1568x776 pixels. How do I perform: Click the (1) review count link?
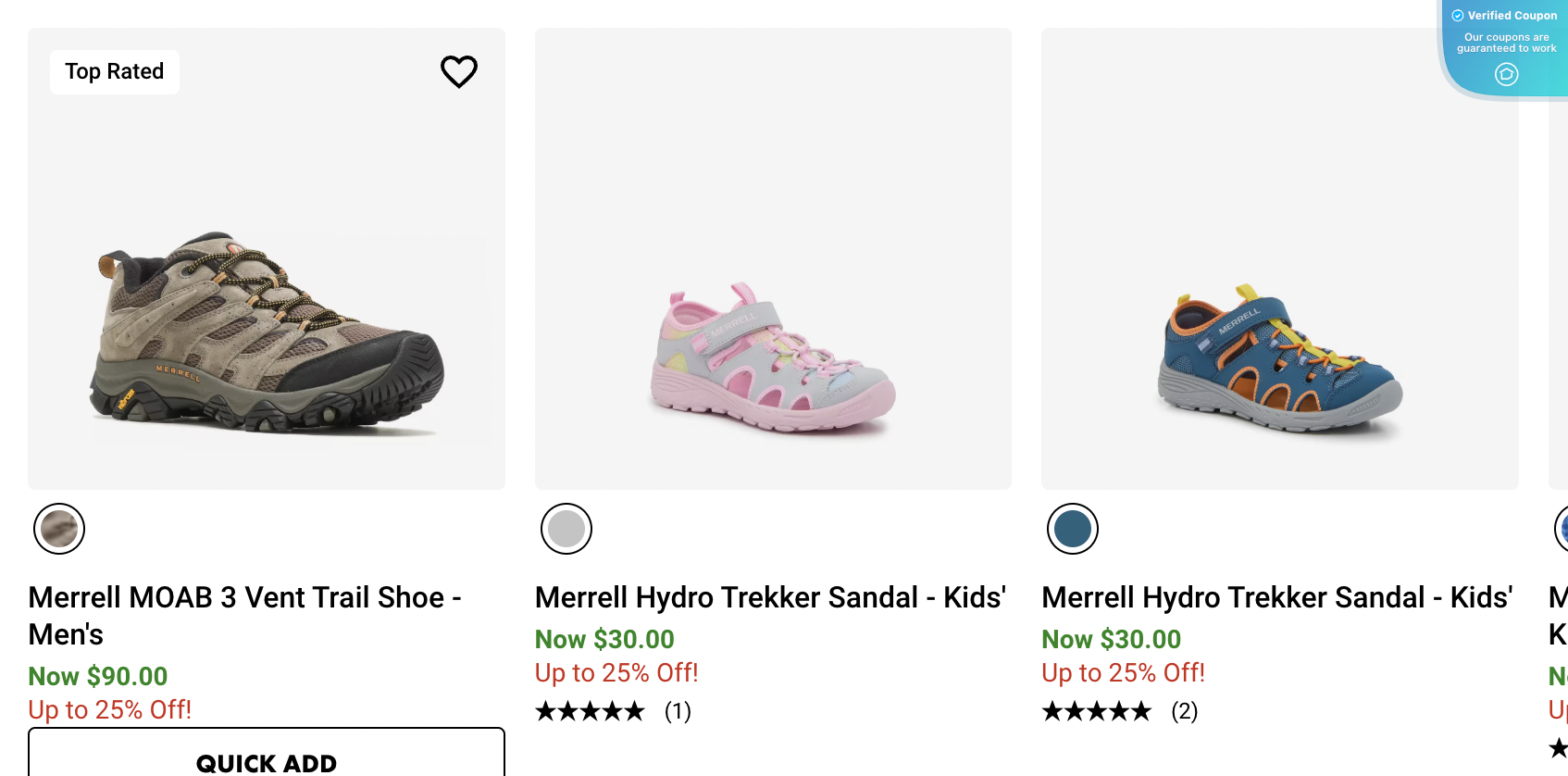point(678,711)
